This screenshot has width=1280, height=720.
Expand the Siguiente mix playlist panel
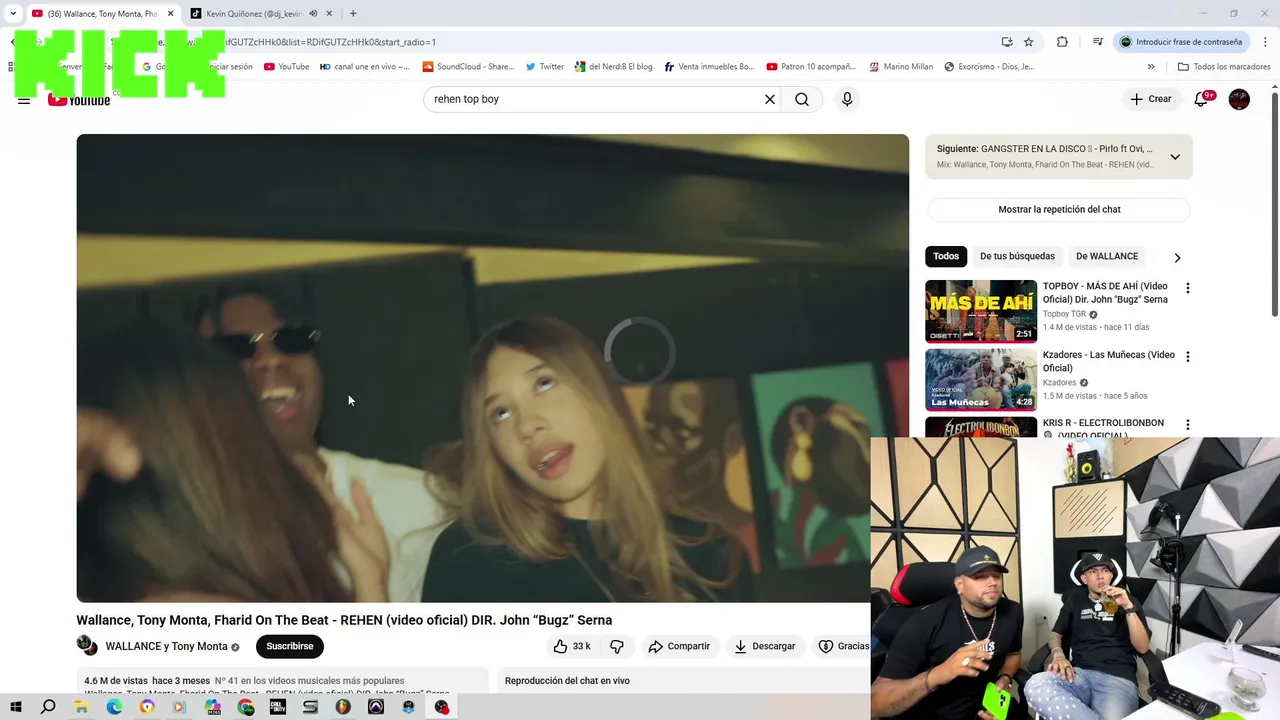pyautogui.click(x=1175, y=157)
